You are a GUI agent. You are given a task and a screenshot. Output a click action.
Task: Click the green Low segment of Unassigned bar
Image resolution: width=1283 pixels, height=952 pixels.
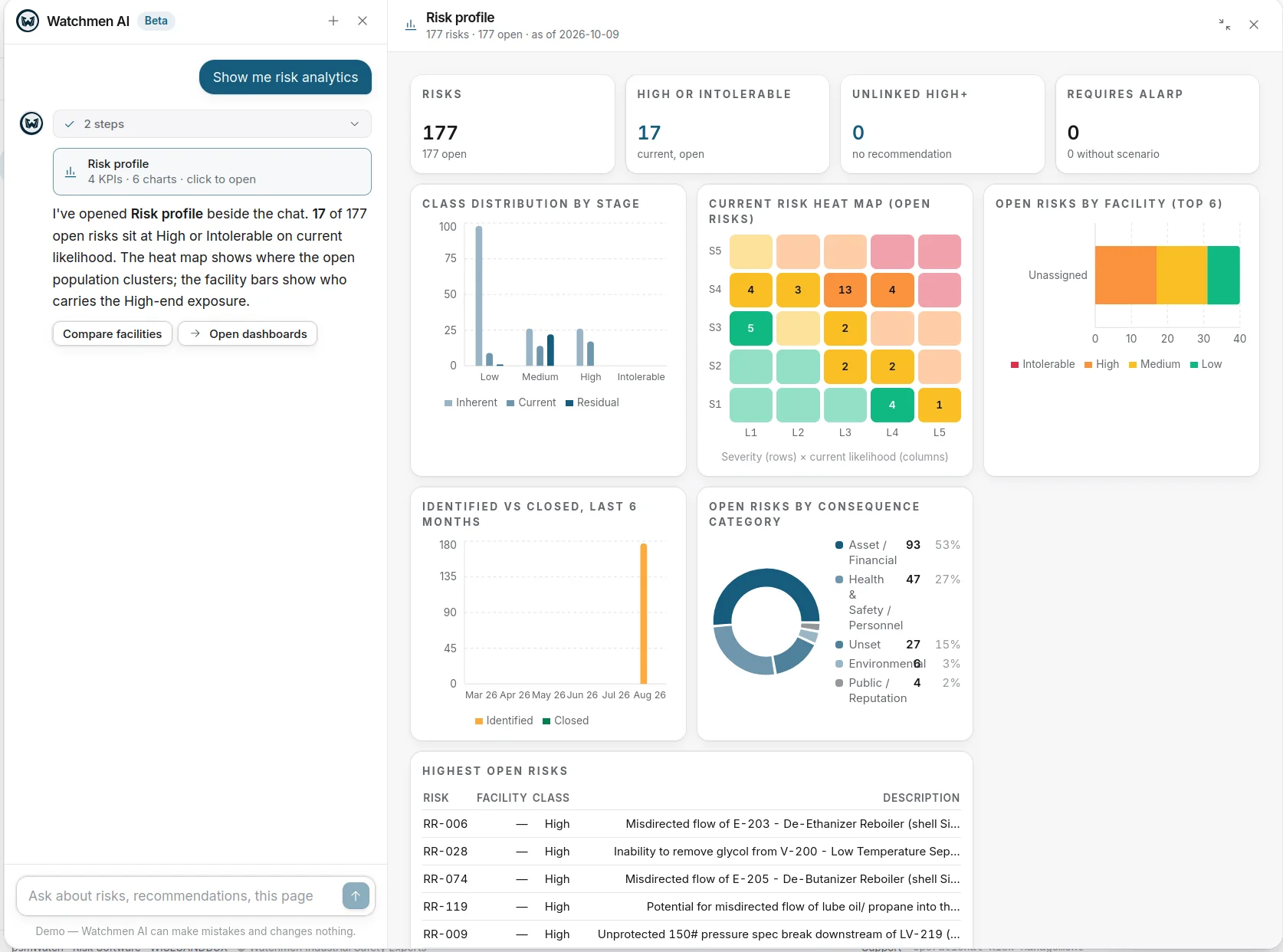(1224, 275)
